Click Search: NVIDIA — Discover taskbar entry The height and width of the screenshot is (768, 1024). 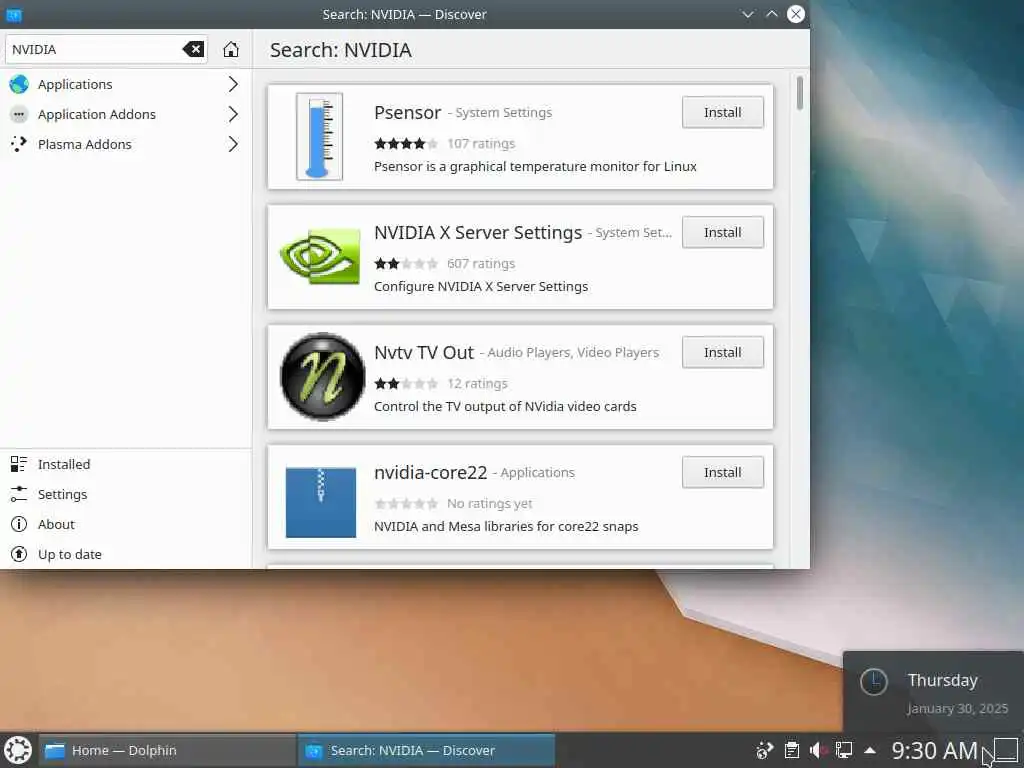426,750
